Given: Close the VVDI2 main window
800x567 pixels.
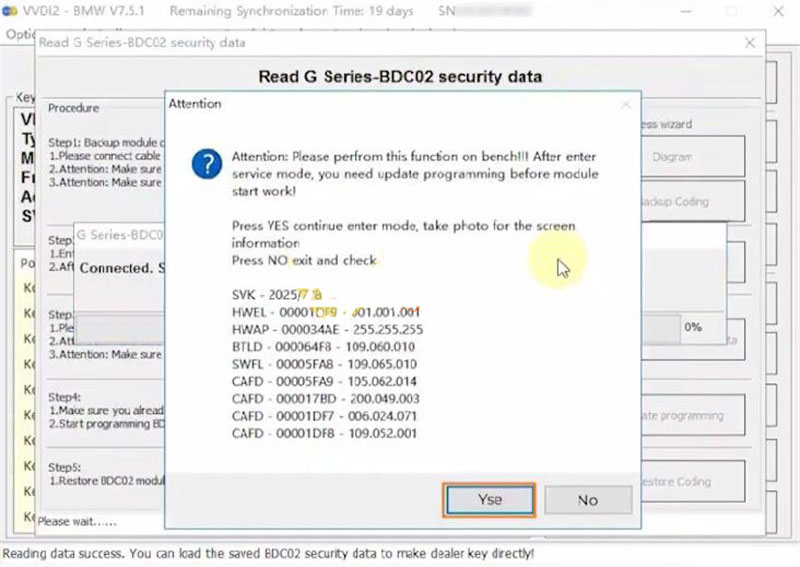Looking at the screenshot, I should click(x=778, y=11).
